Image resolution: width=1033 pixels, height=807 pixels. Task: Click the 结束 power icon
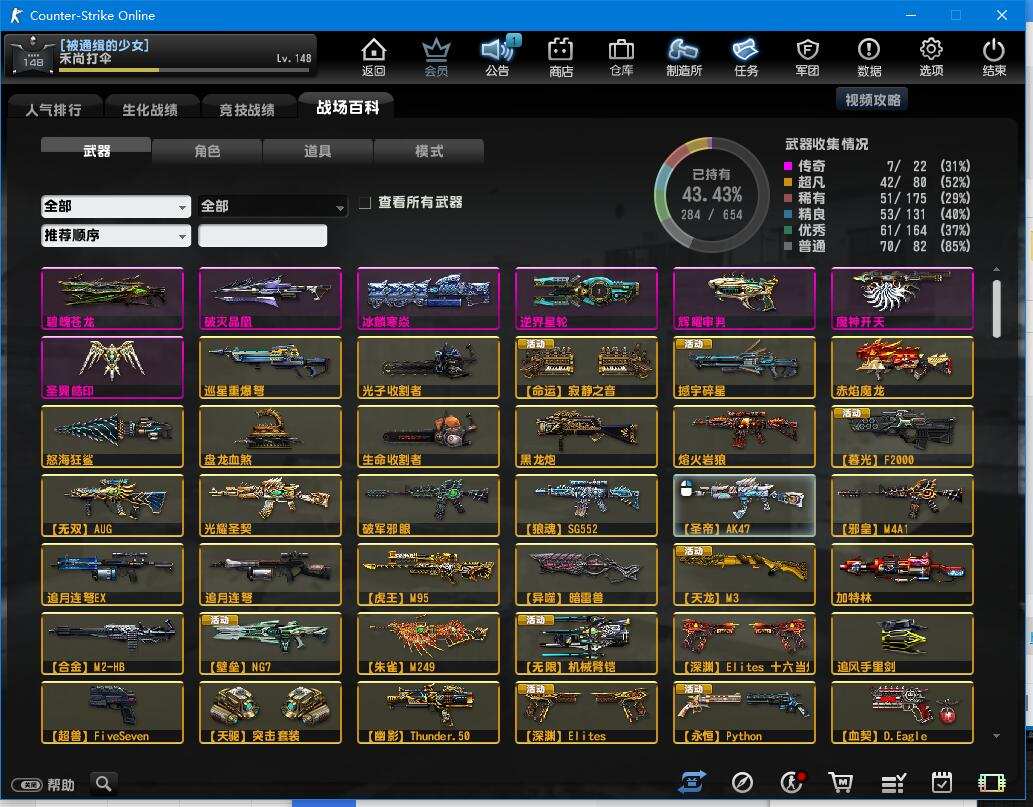pyautogui.click(x=993, y=57)
